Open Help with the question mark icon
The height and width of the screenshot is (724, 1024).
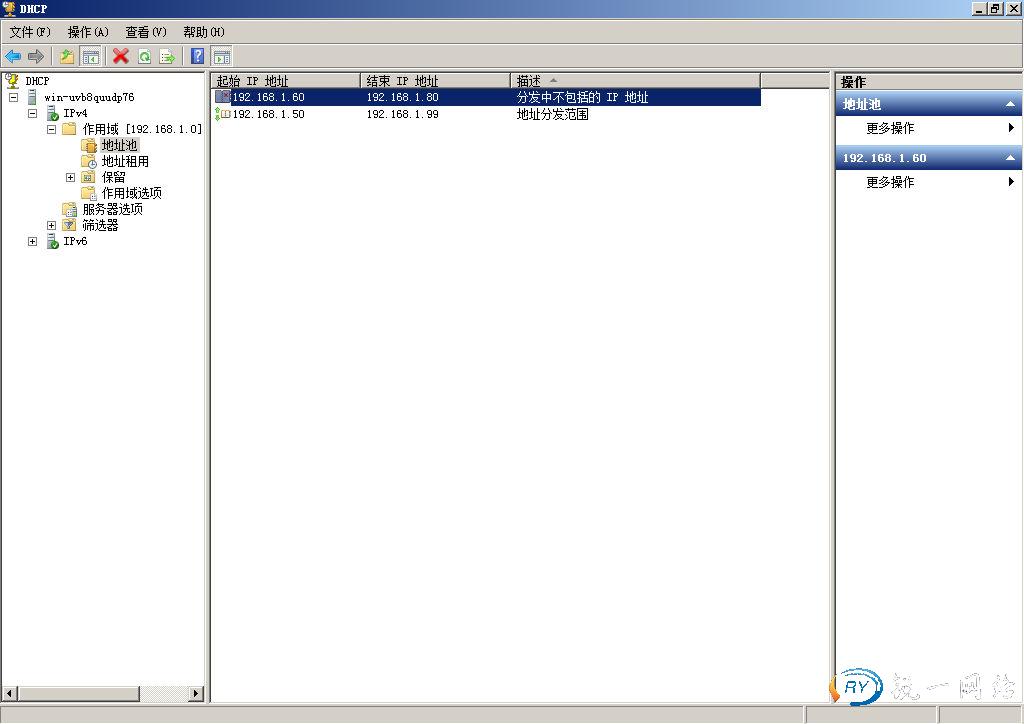pos(198,56)
